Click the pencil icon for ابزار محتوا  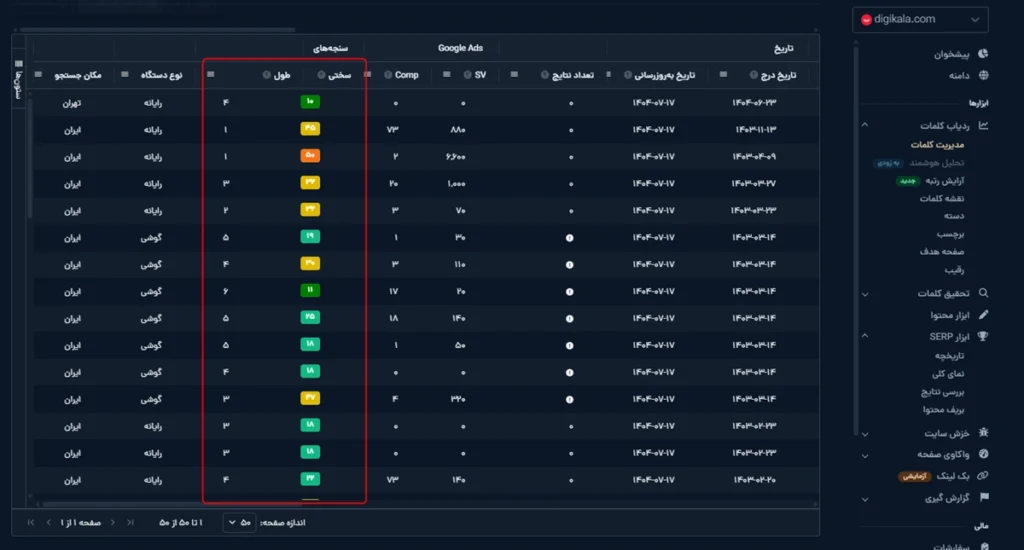983,315
